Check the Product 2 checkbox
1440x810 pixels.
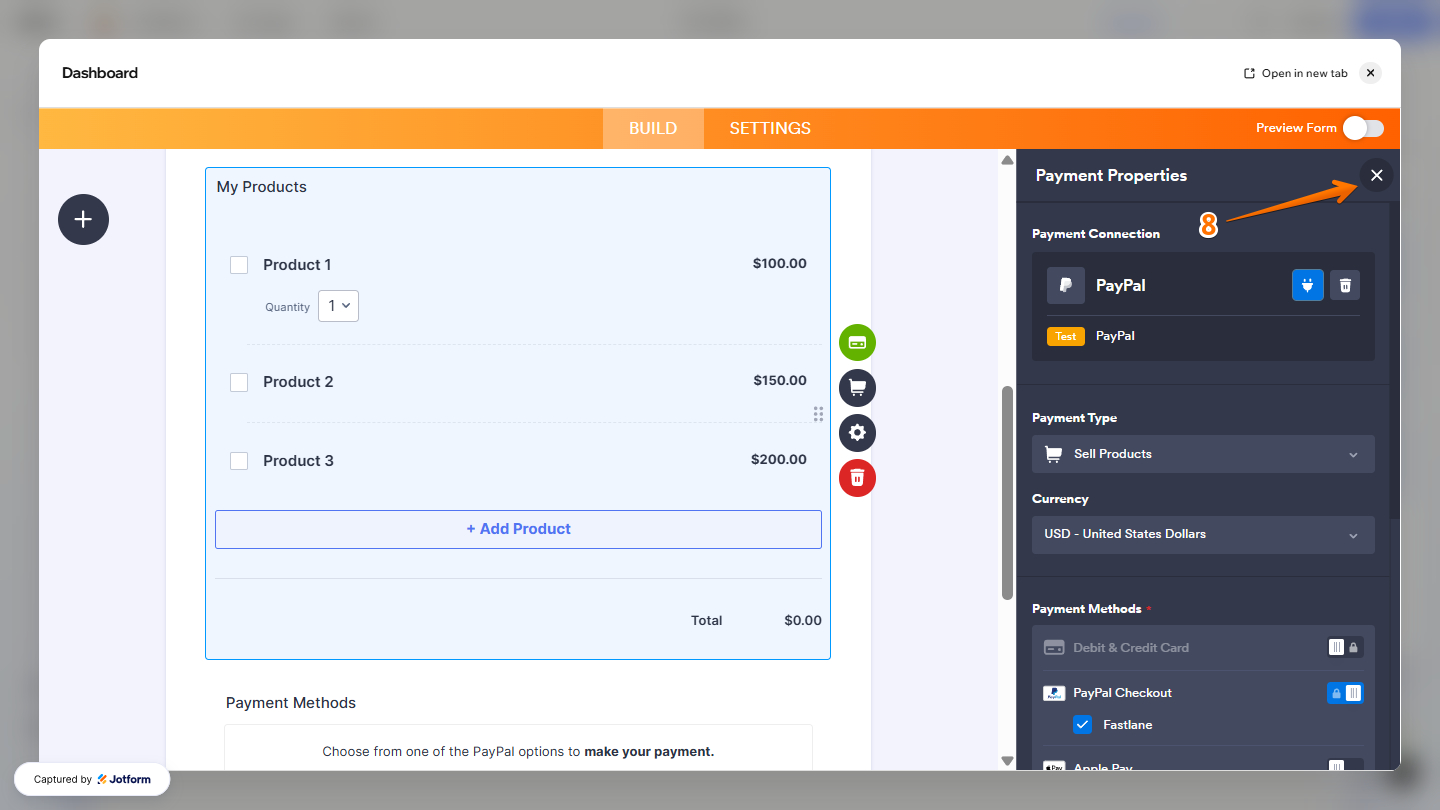[239, 382]
